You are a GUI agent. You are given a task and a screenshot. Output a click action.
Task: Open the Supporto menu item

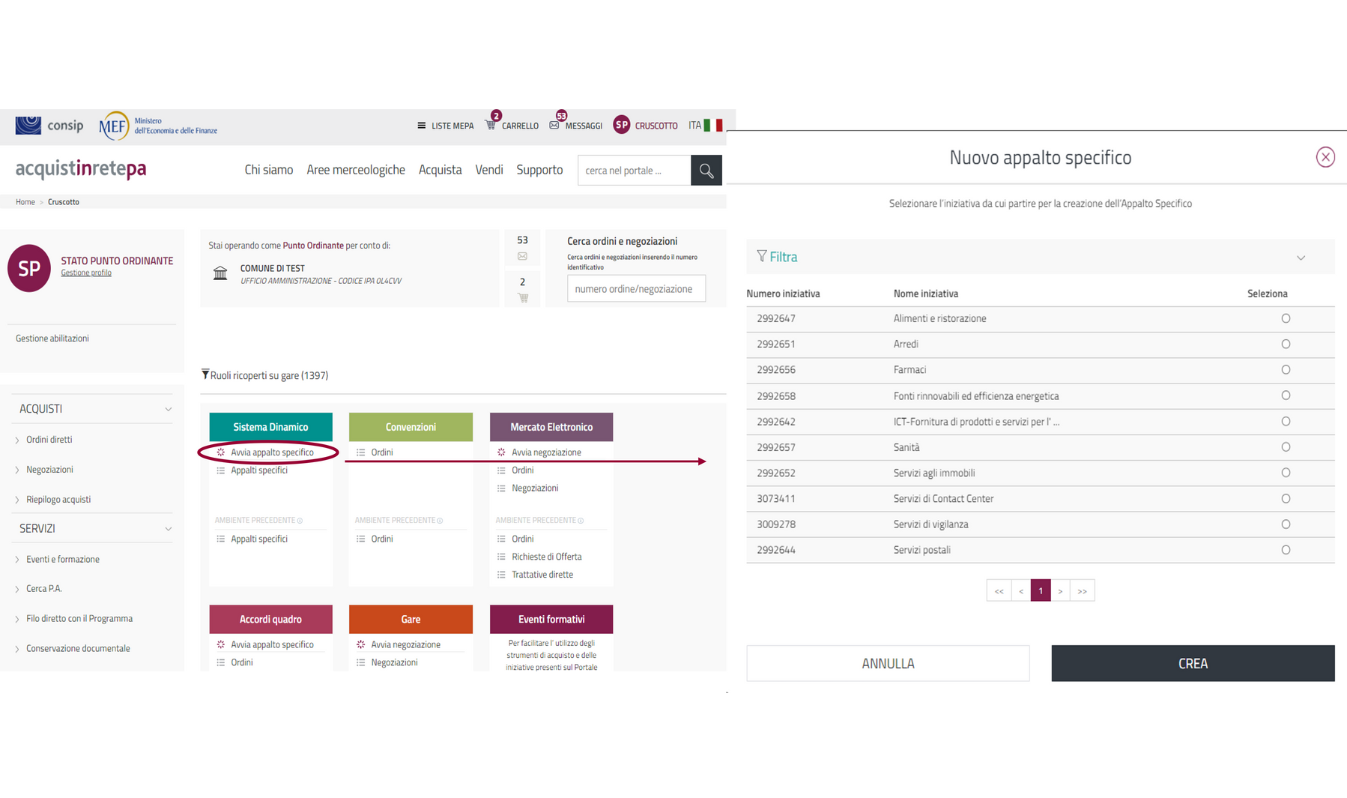[x=539, y=170]
